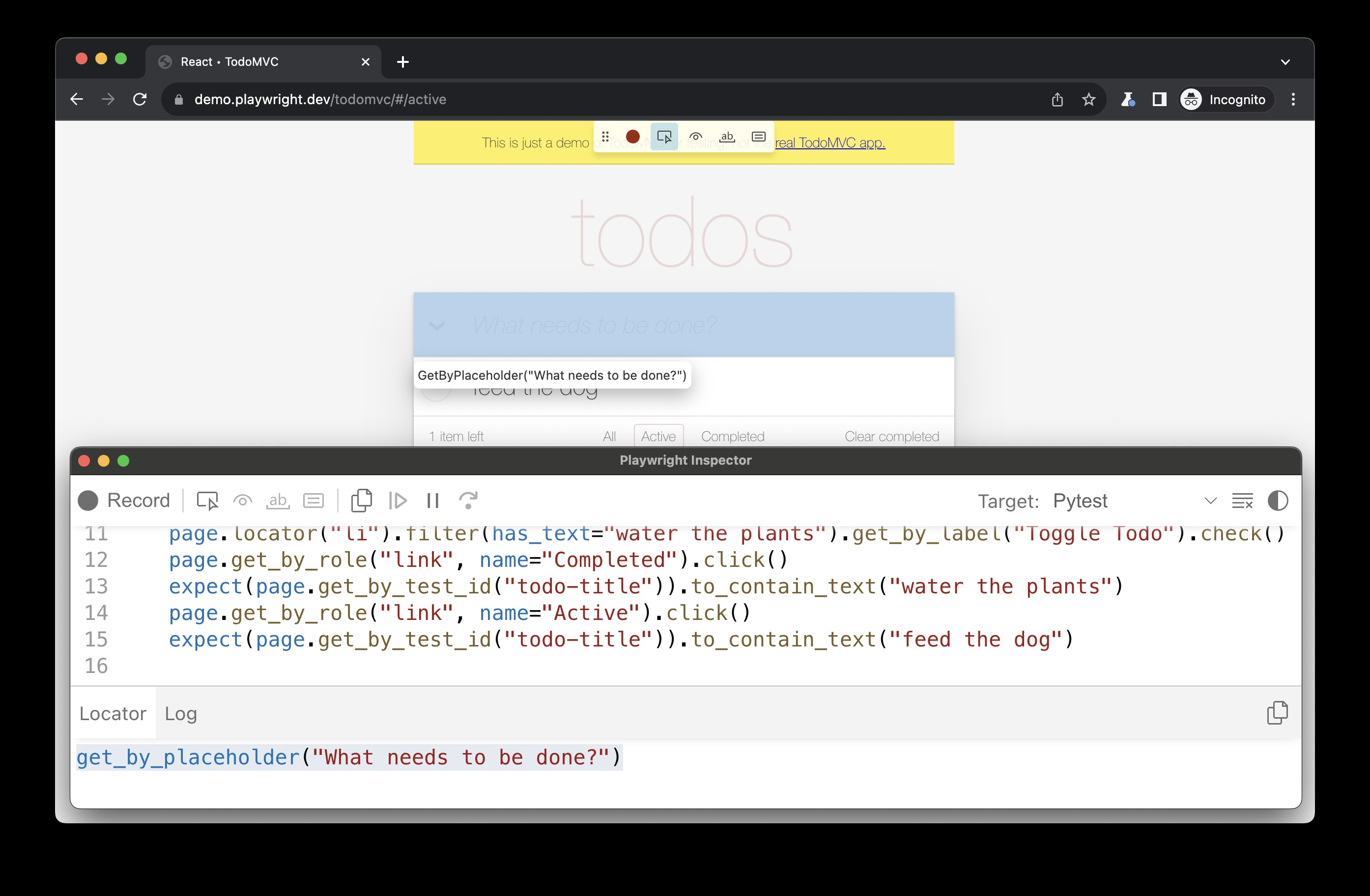Copy generated code with the copy icon
Image resolution: width=1370 pixels, height=896 pixels.
coord(362,501)
